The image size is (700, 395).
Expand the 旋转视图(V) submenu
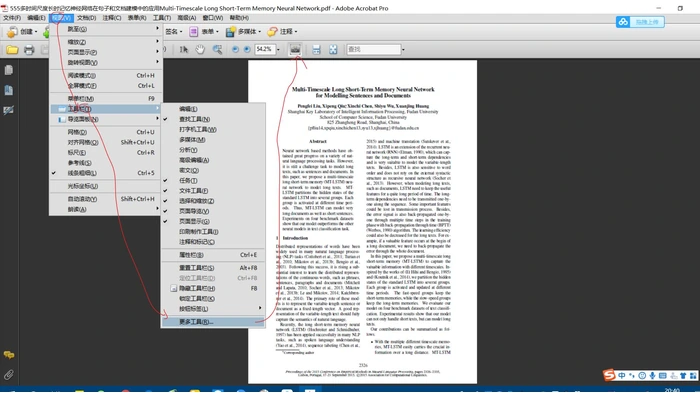click(105, 62)
